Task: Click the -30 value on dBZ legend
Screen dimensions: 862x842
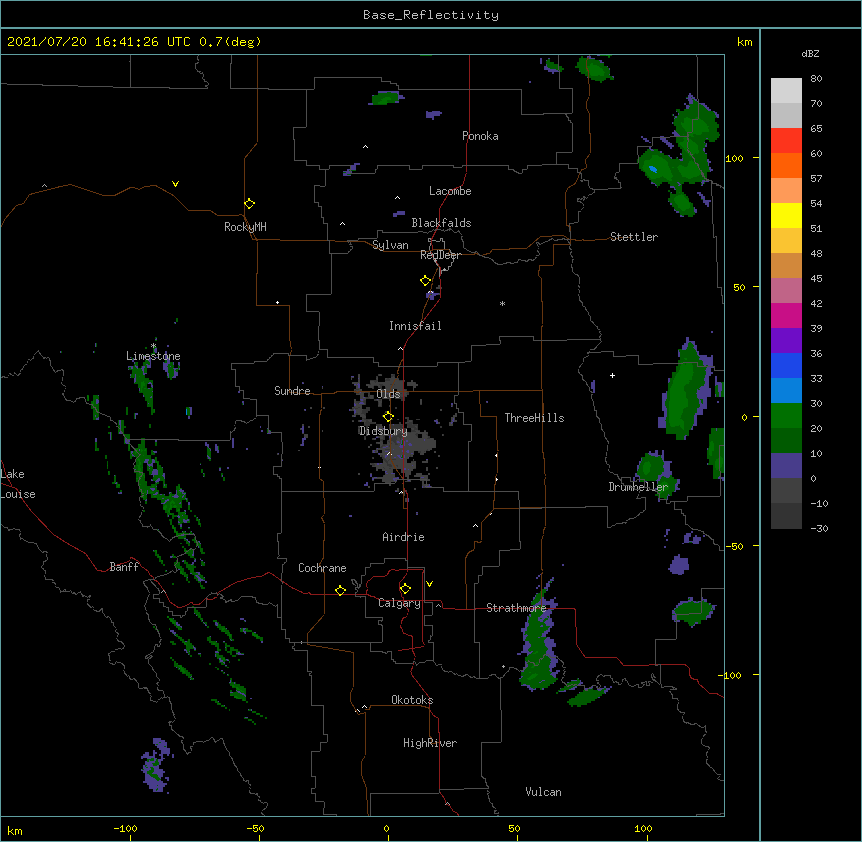Action: (819, 529)
